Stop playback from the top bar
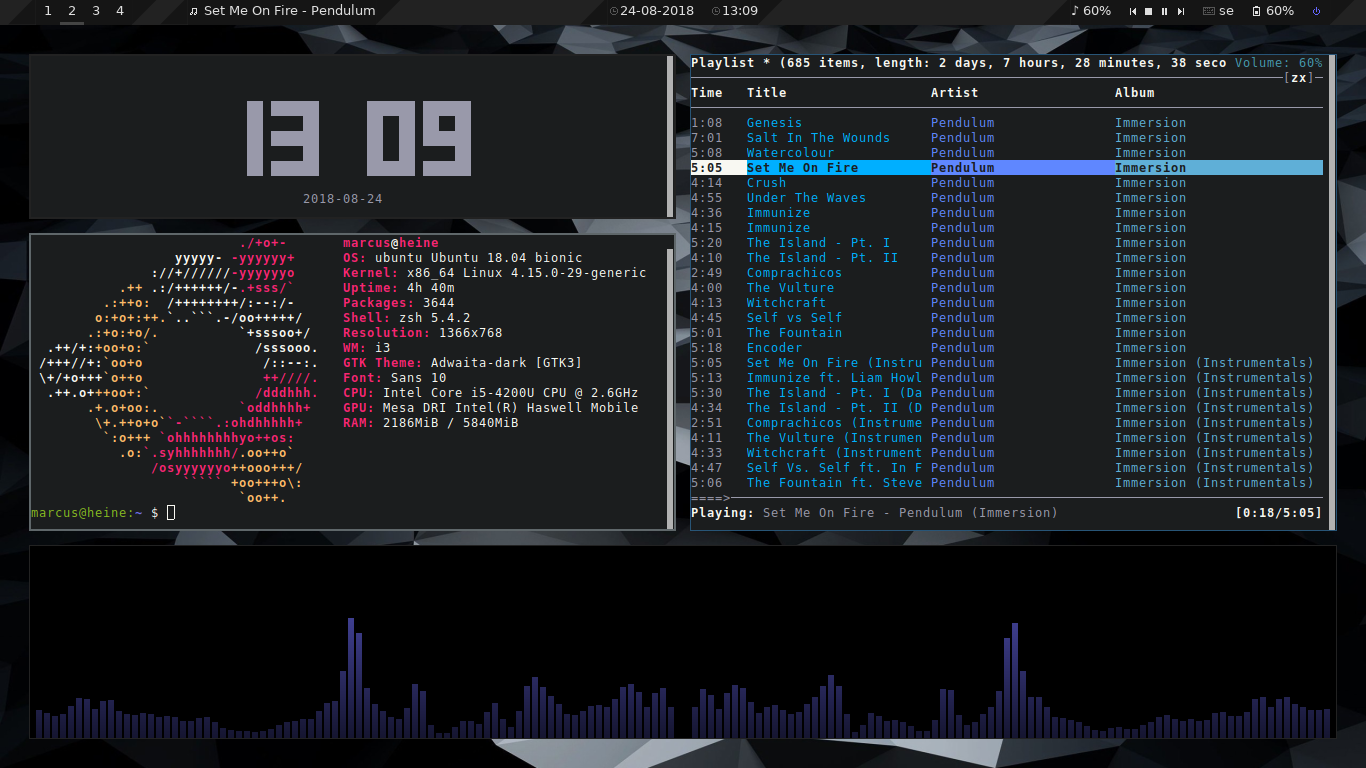1366x768 pixels. (1149, 11)
